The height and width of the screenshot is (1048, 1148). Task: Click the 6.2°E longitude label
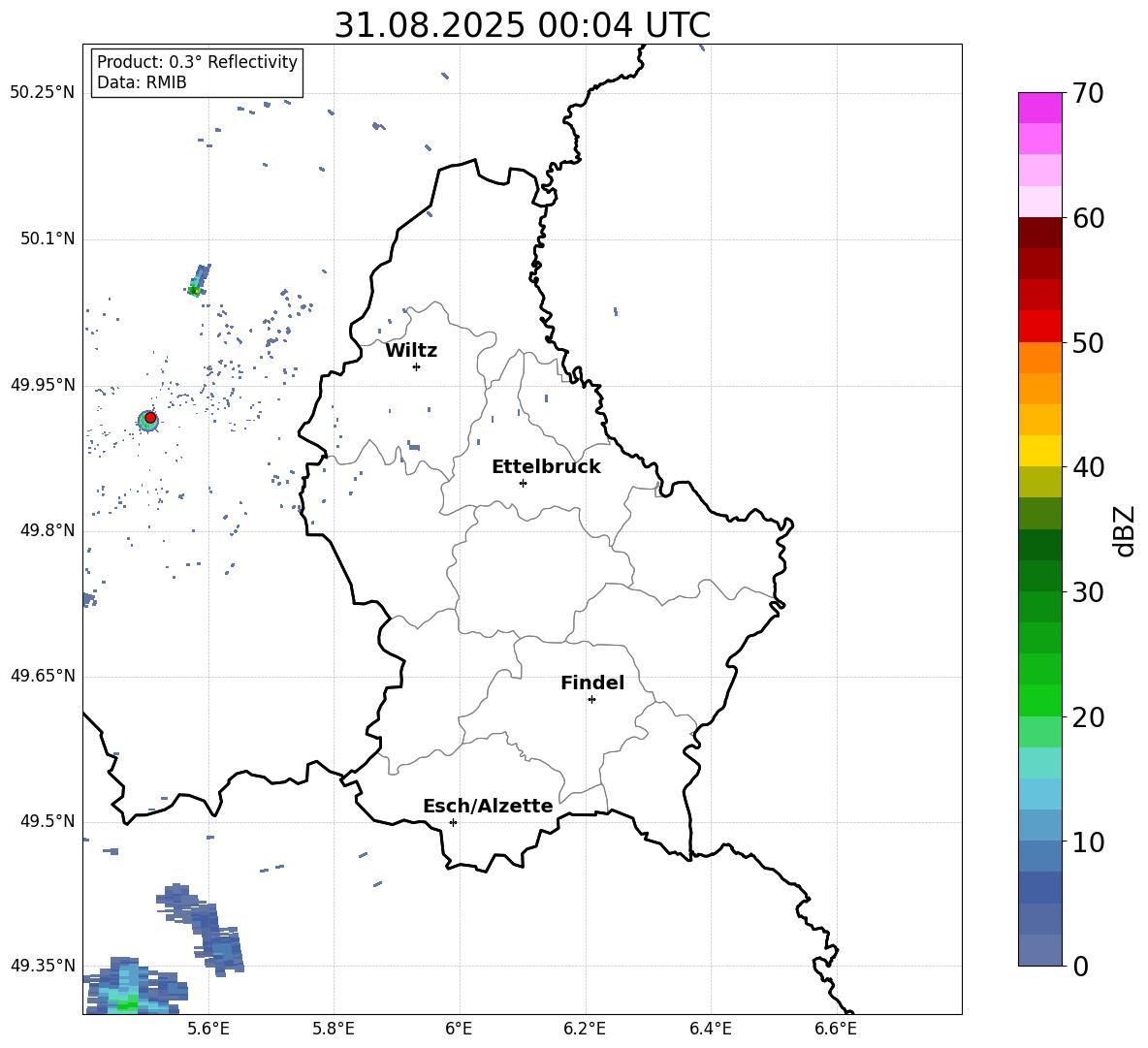click(x=585, y=1029)
